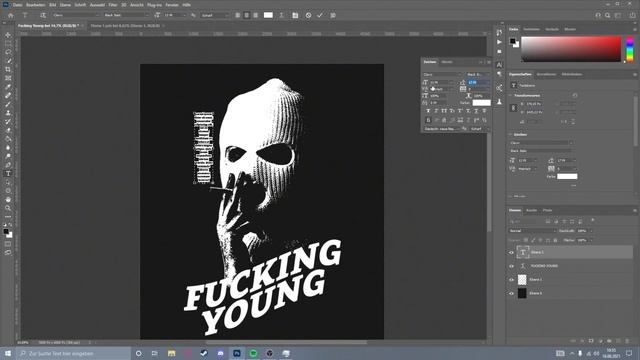Select the Pen tool

tap(8, 165)
